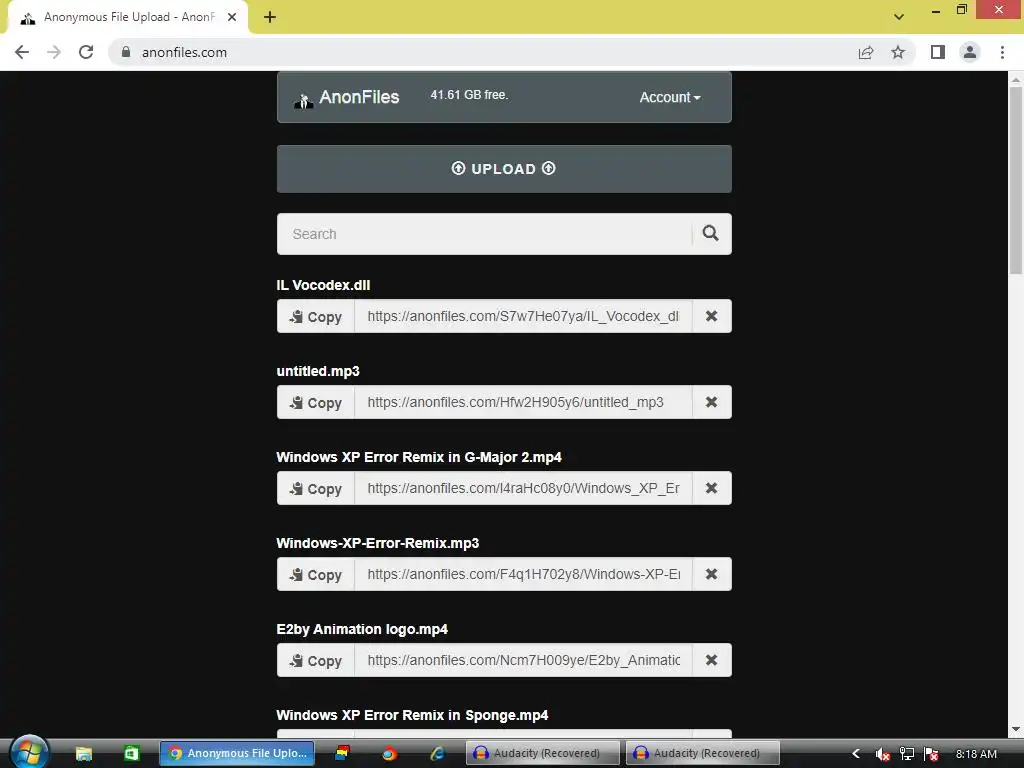
Task: Select the untitled.mp3 URL field
Action: coord(523,402)
